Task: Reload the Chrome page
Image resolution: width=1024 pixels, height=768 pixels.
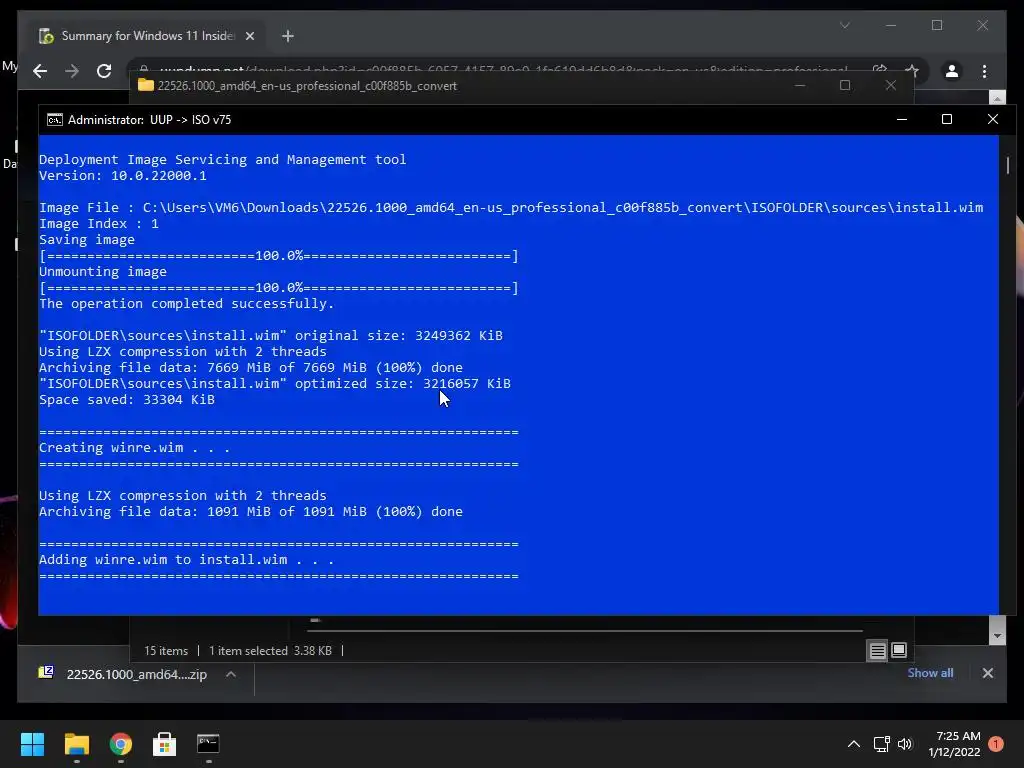Action: point(104,71)
